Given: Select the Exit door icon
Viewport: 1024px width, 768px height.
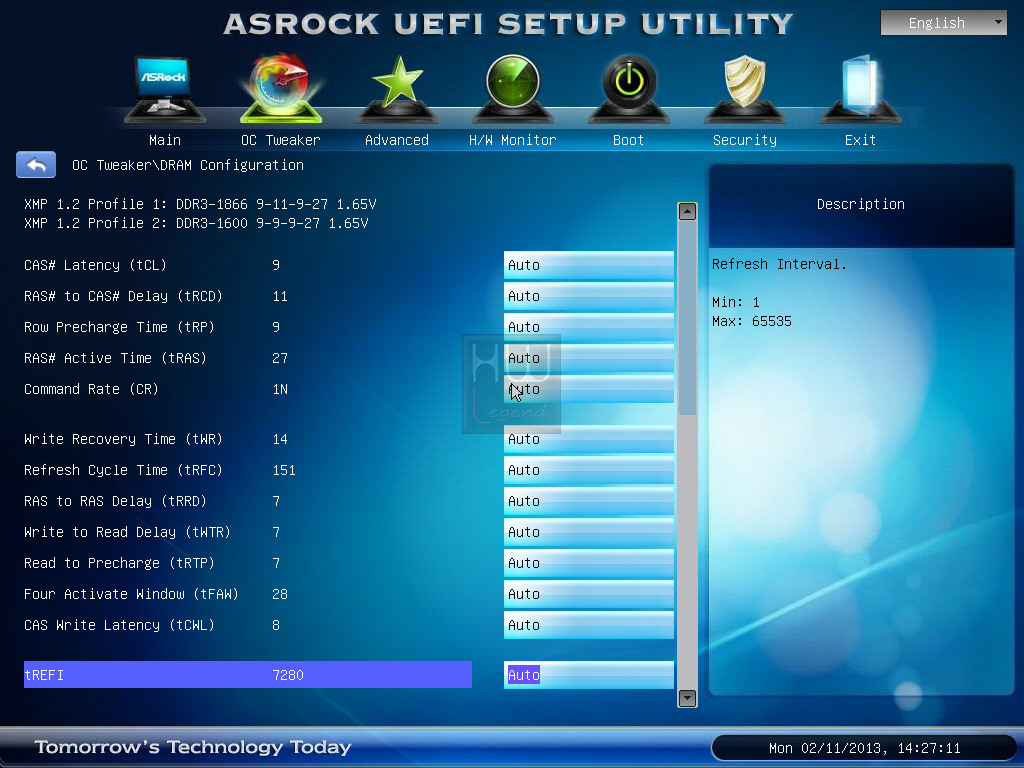Looking at the screenshot, I should [860, 89].
